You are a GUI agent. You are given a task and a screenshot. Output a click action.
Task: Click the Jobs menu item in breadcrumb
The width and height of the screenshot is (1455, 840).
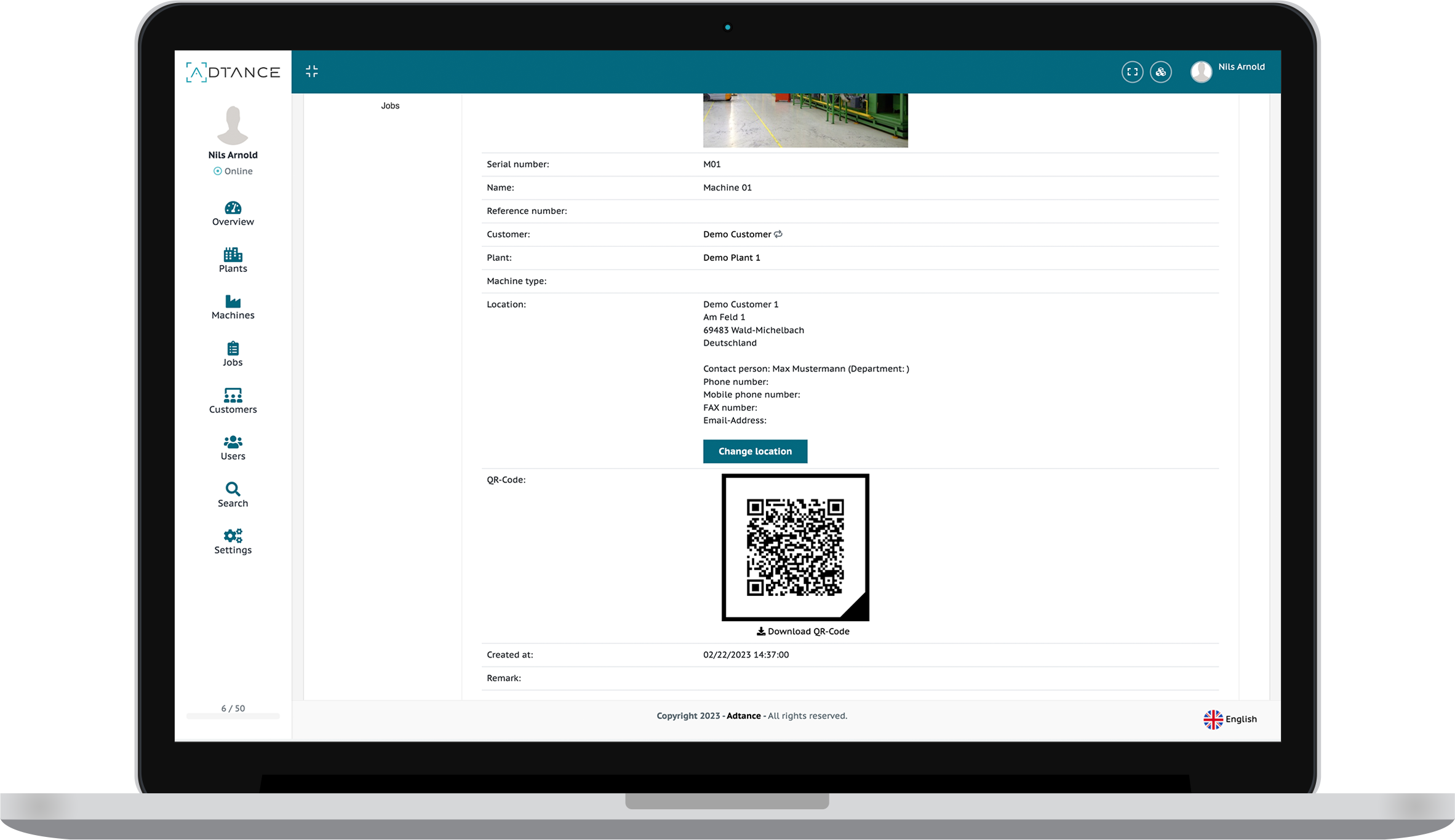tap(389, 105)
